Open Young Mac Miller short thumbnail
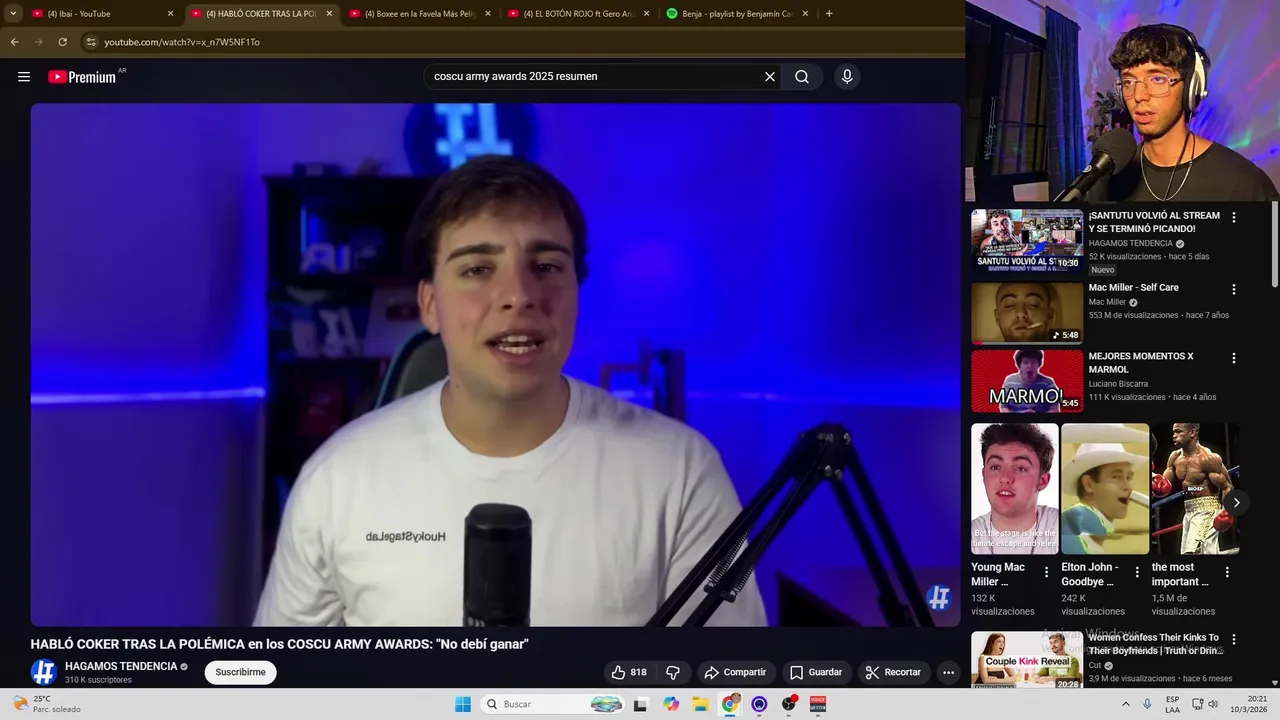 (1015, 489)
